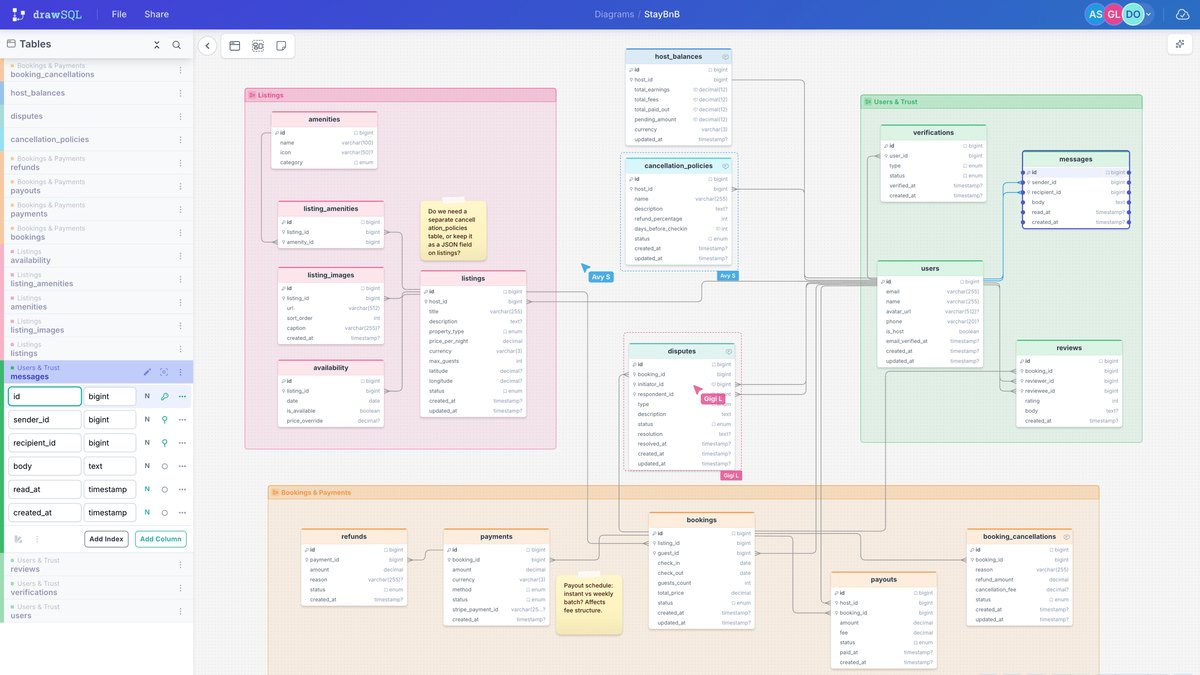
Task: Add a new group area from toolbar
Action: coord(258,46)
